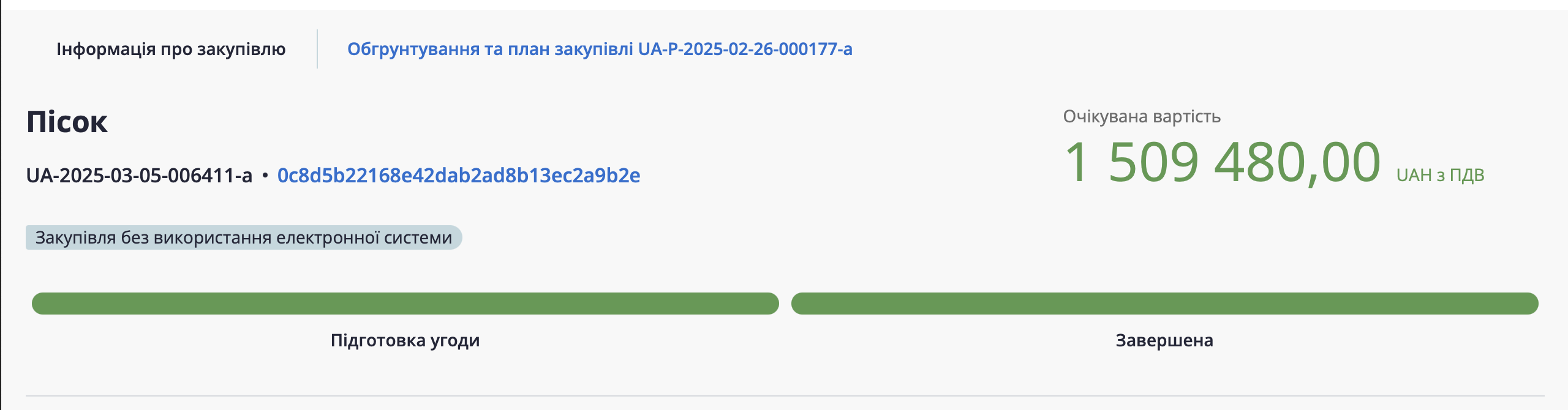1568x410 pixels.
Task: Click the Закупівля без використання електронної системи badge
Action: pyautogui.click(x=243, y=237)
